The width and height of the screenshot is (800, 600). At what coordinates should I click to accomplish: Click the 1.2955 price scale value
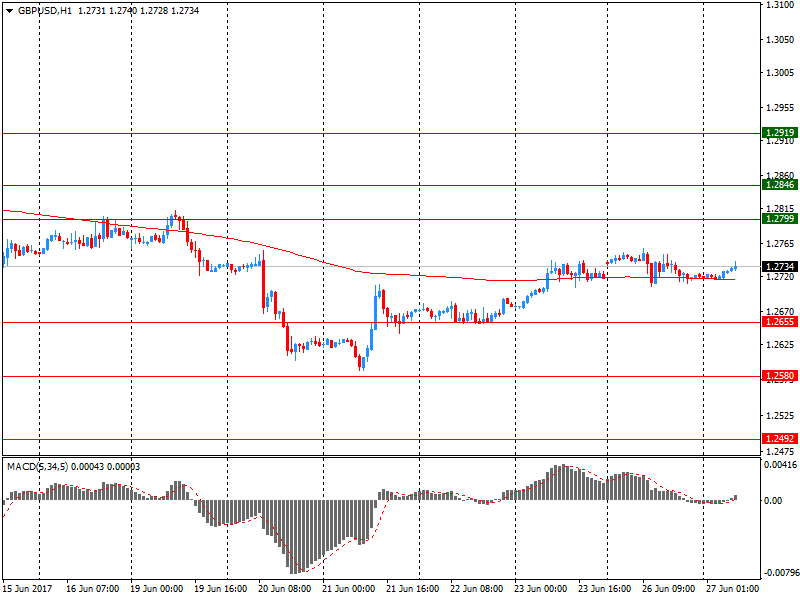tap(780, 108)
